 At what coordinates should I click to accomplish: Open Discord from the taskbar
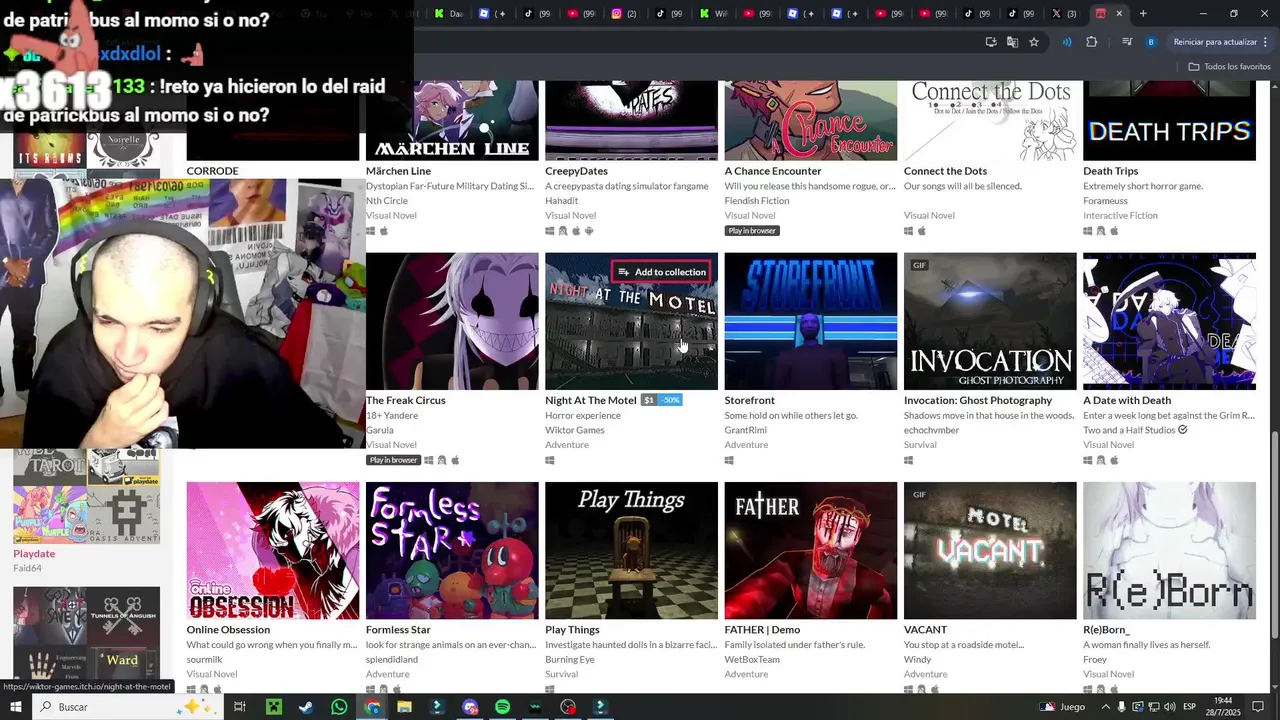(x=470, y=707)
